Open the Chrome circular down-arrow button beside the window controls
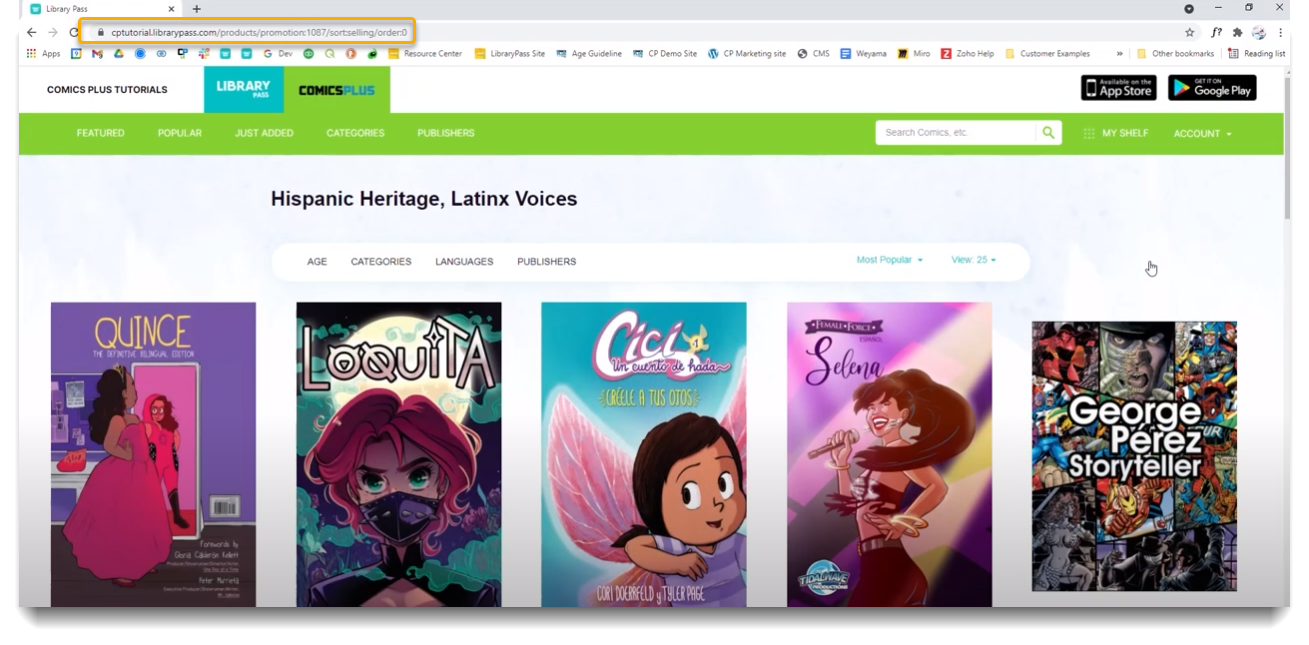Screen dimensions: 1309x645 tap(1189, 8)
